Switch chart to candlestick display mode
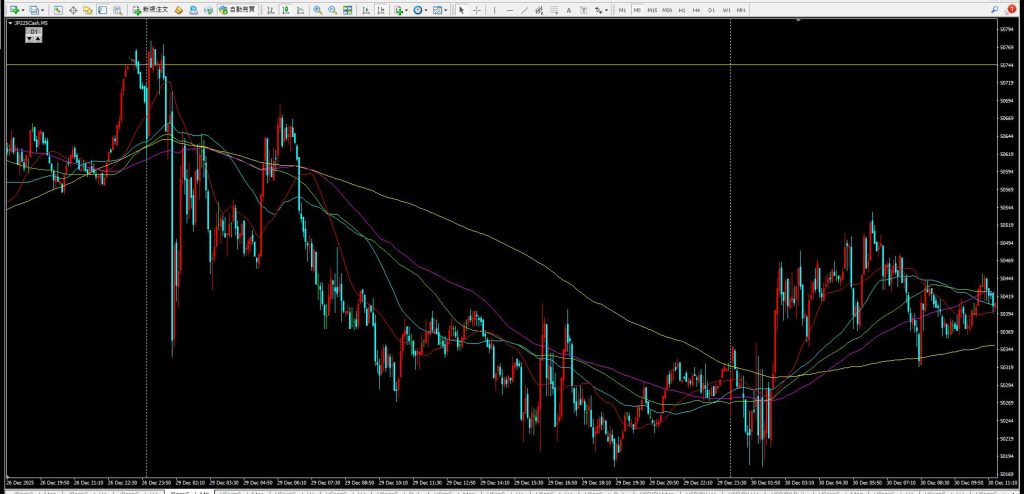Viewport: 1024px width, 494px height. pyautogui.click(x=285, y=9)
